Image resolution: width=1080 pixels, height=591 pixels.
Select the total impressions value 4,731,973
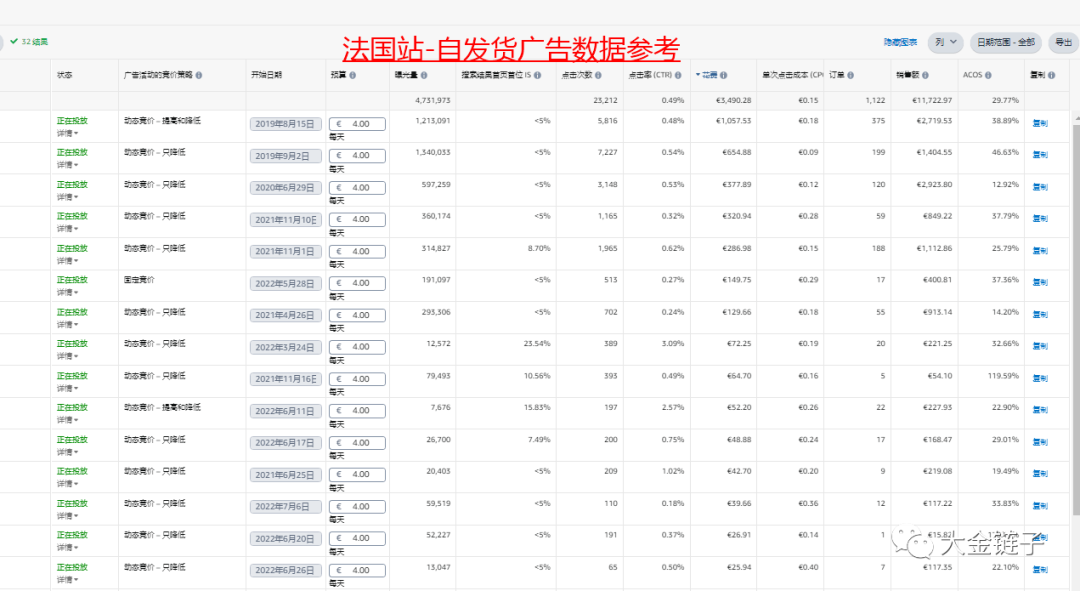click(433, 101)
